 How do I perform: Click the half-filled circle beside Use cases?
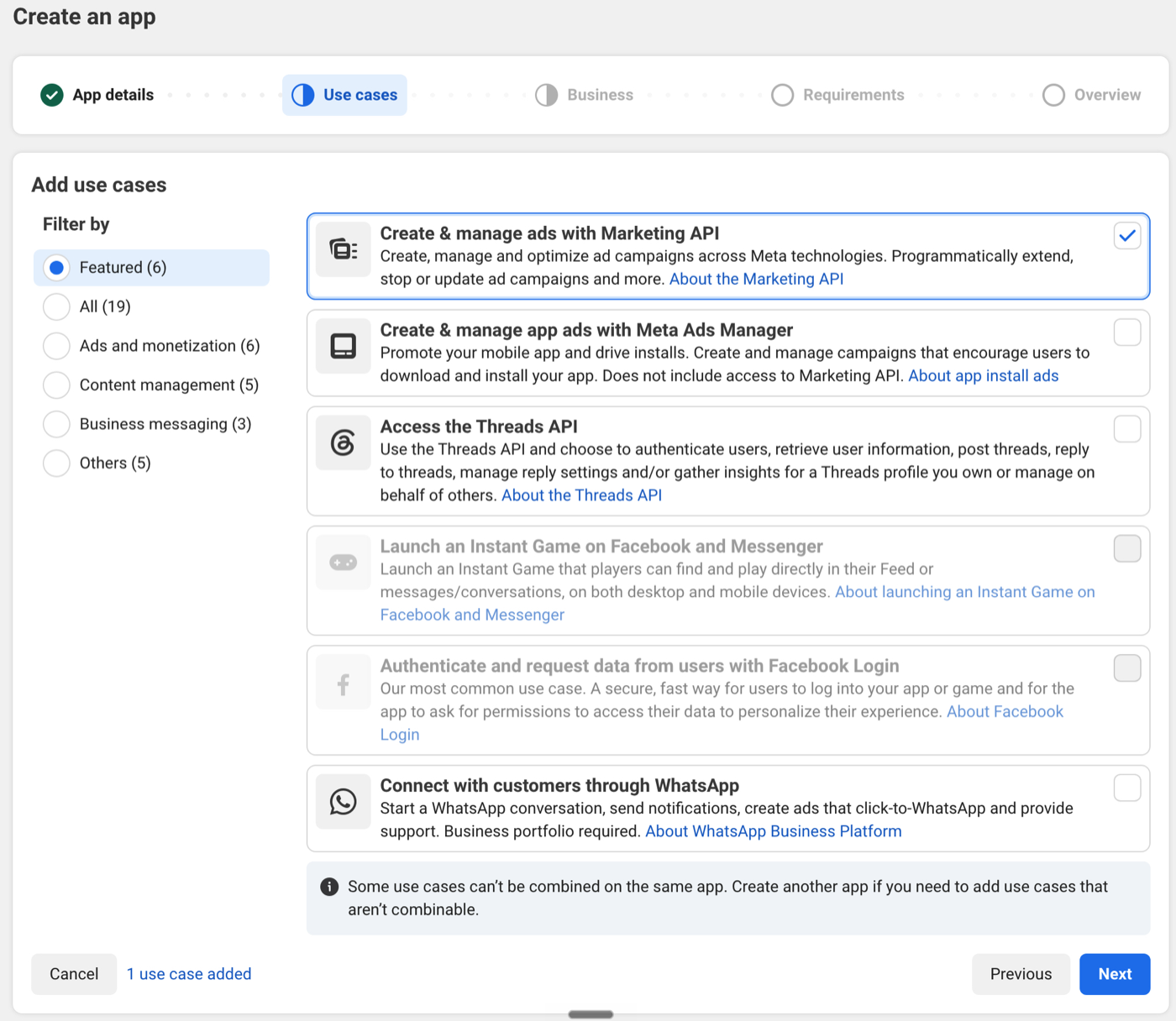tap(303, 95)
